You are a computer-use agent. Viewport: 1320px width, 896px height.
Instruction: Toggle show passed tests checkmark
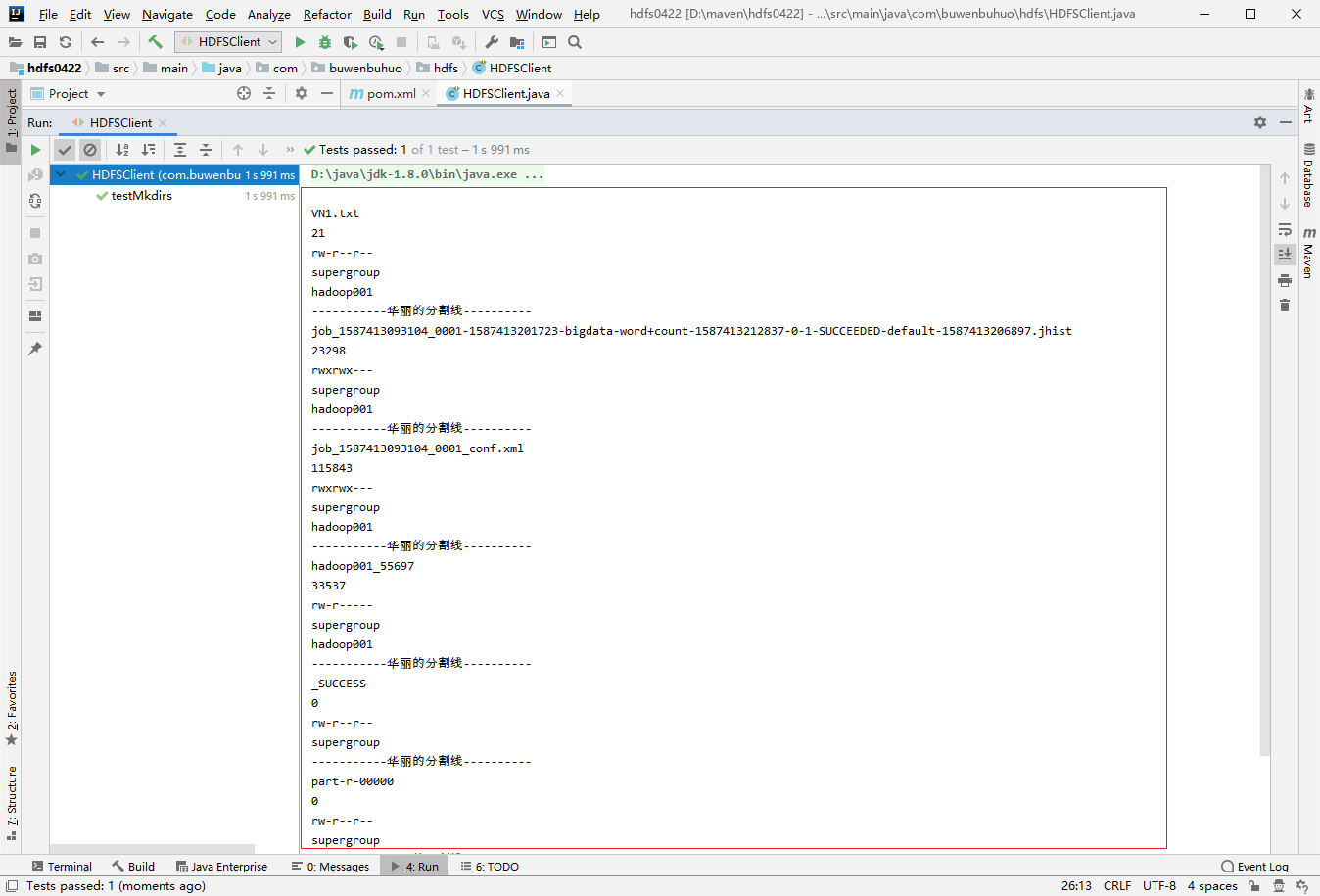click(65, 150)
